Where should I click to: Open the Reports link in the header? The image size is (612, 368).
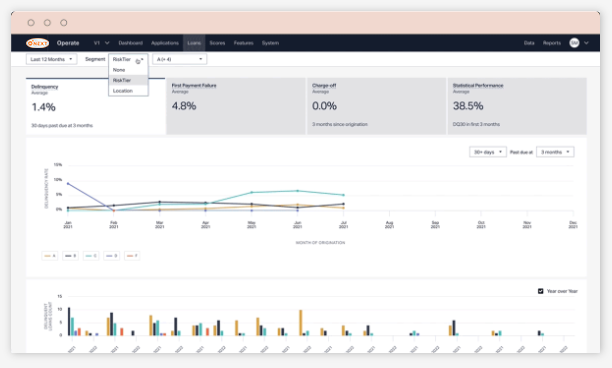pos(552,43)
